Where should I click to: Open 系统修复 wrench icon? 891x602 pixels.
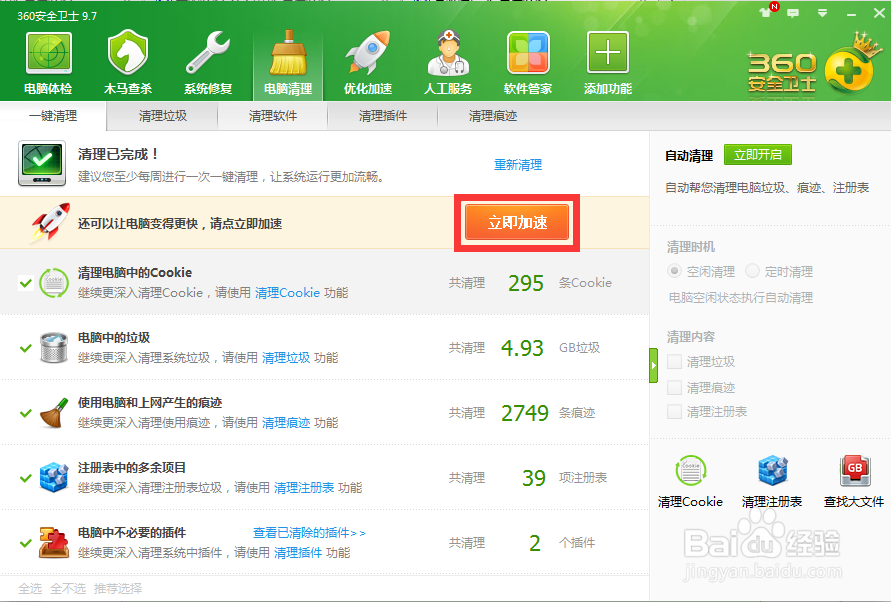tap(208, 54)
